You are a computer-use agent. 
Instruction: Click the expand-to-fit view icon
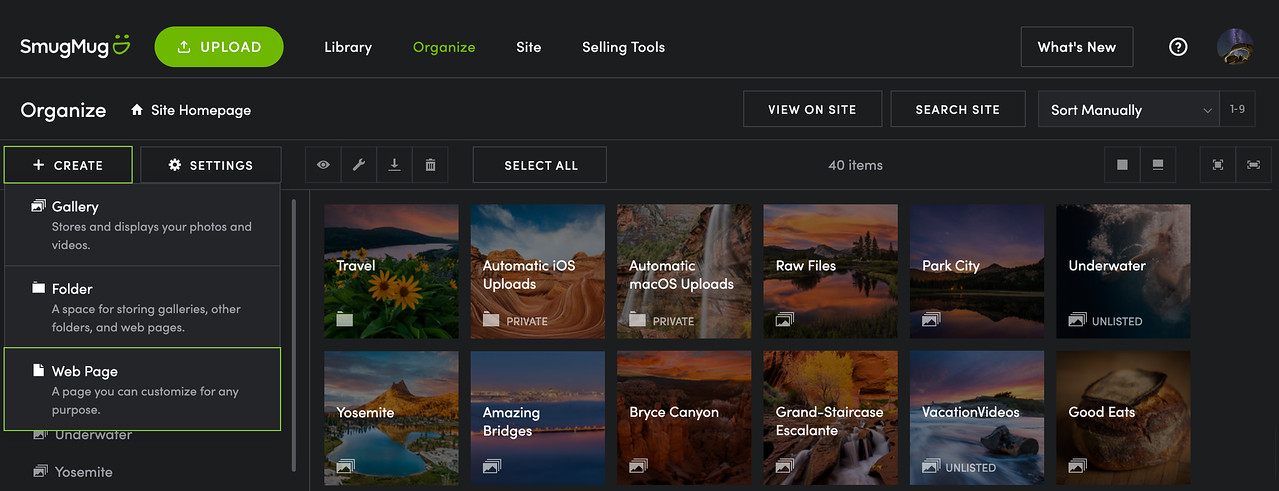(1218, 165)
